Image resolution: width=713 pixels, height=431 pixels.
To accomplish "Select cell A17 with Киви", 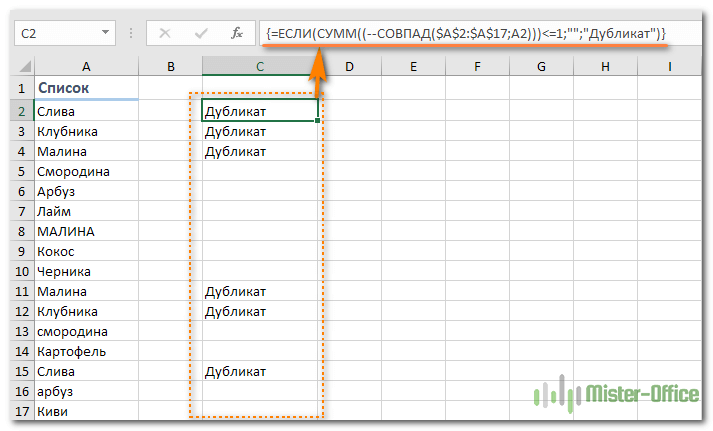I will point(86,411).
